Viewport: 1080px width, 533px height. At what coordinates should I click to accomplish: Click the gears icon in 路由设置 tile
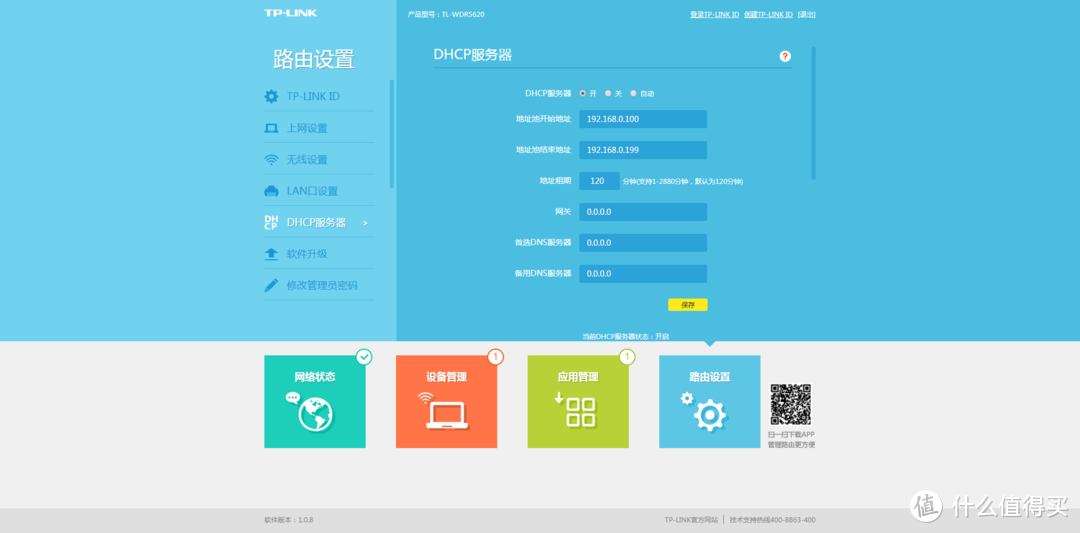pyautogui.click(x=704, y=412)
